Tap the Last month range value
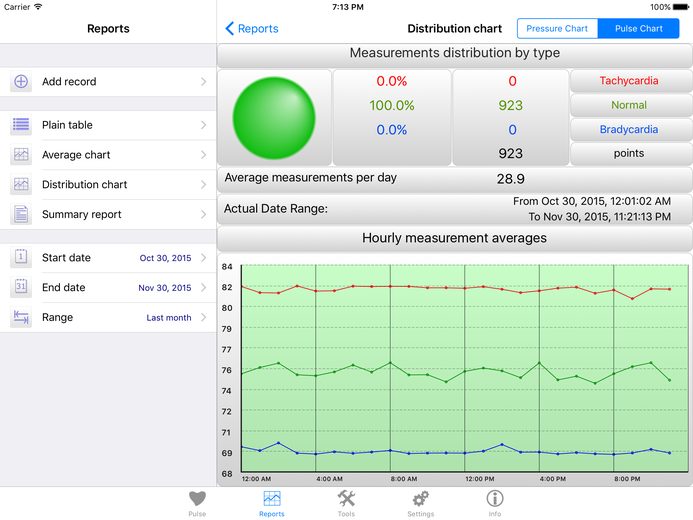Screen dimensions: 693x520 click(169, 318)
